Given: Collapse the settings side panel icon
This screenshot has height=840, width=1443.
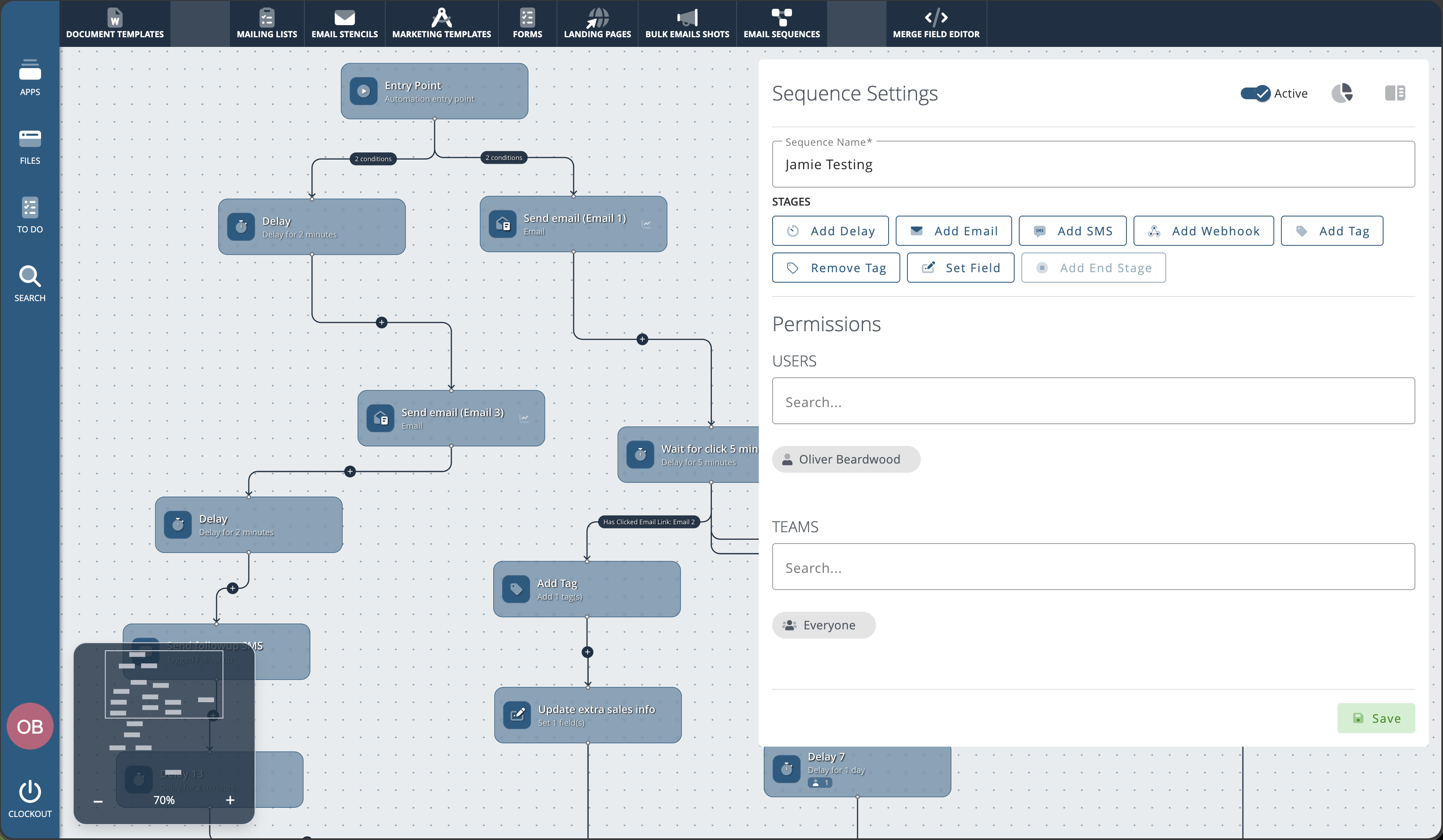Looking at the screenshot, I should pos(1395,93).
